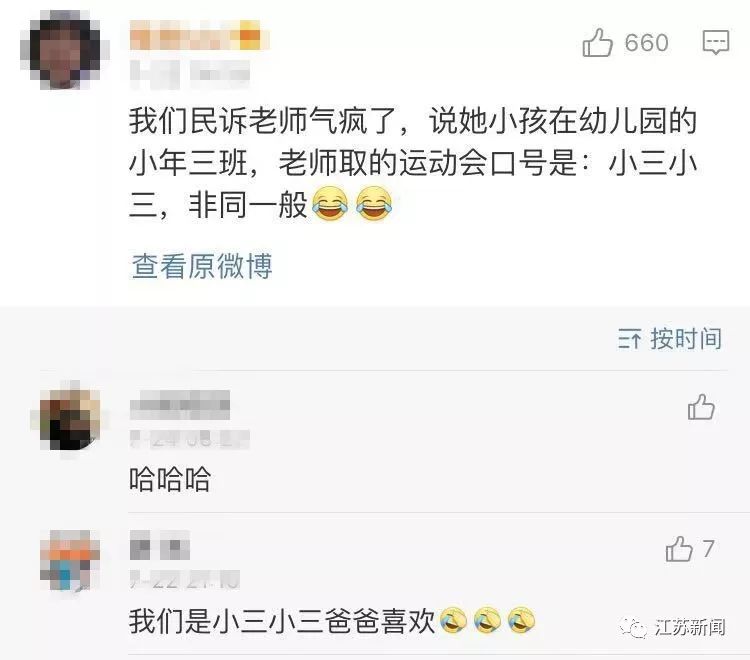The width and height of the screenshot is (750, 660).
Task: Click the 查看原微博 link
Action: [x=202, y=266]
